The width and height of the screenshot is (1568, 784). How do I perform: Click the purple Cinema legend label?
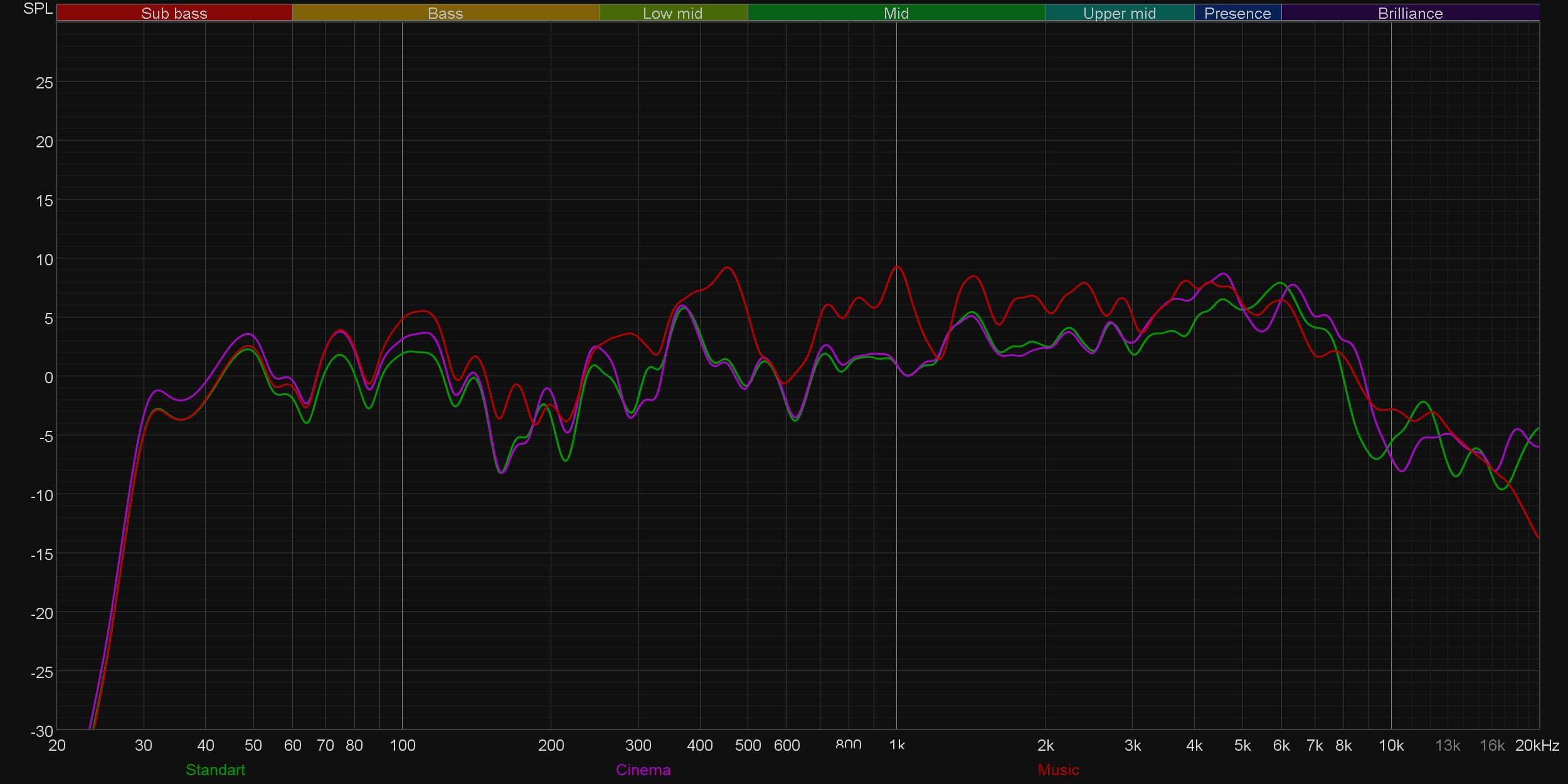(643, 770)
